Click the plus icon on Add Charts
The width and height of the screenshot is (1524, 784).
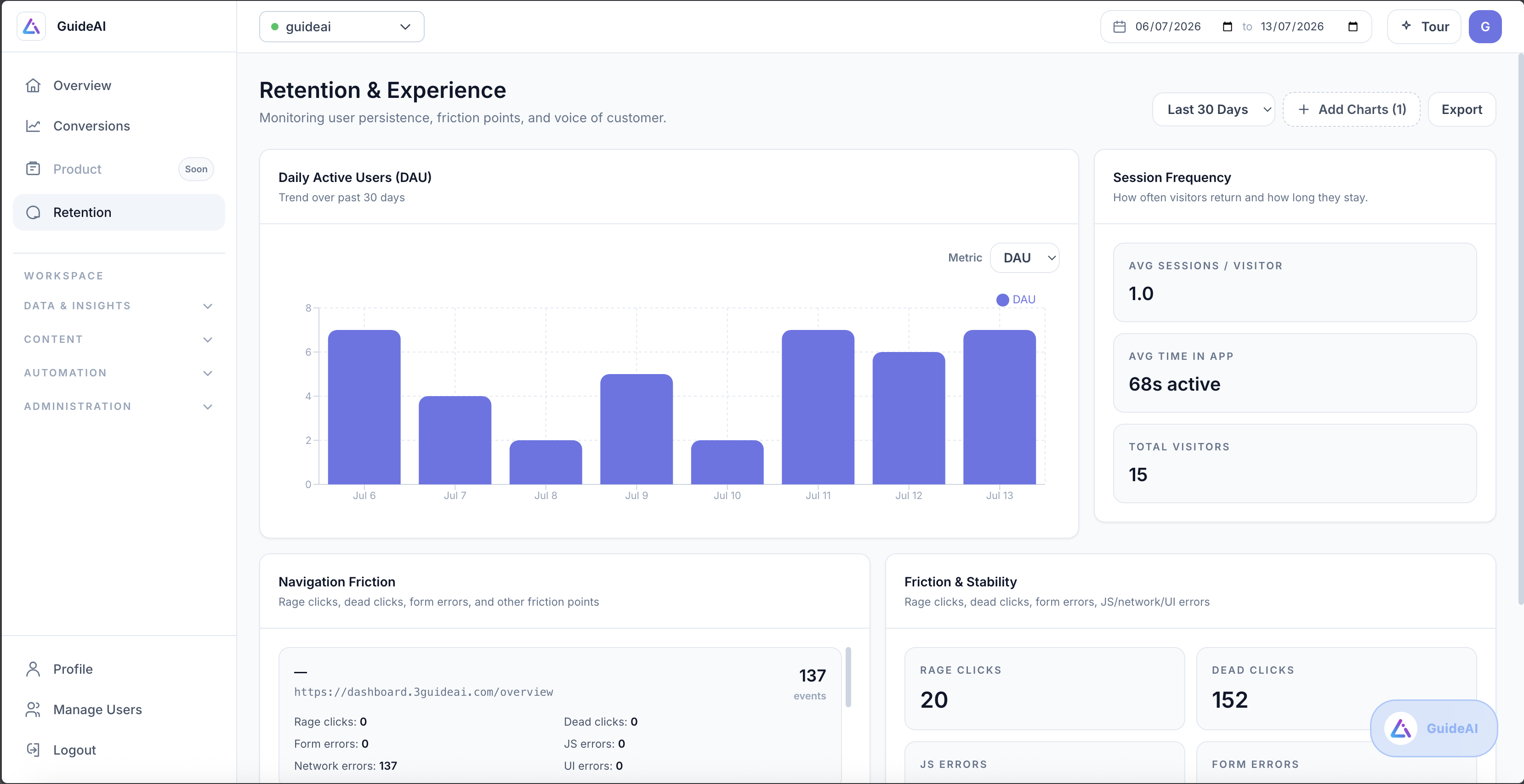point(1303,109)
